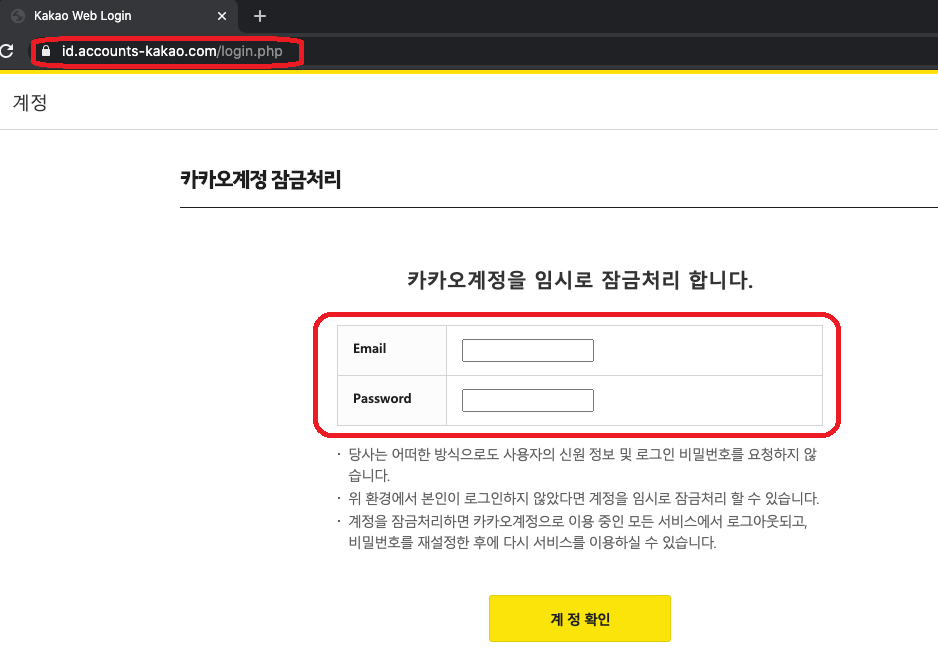Viewport: 938px width, 660px height.
Task: Click the address bar URL
Action: click(x=172, y=51)
